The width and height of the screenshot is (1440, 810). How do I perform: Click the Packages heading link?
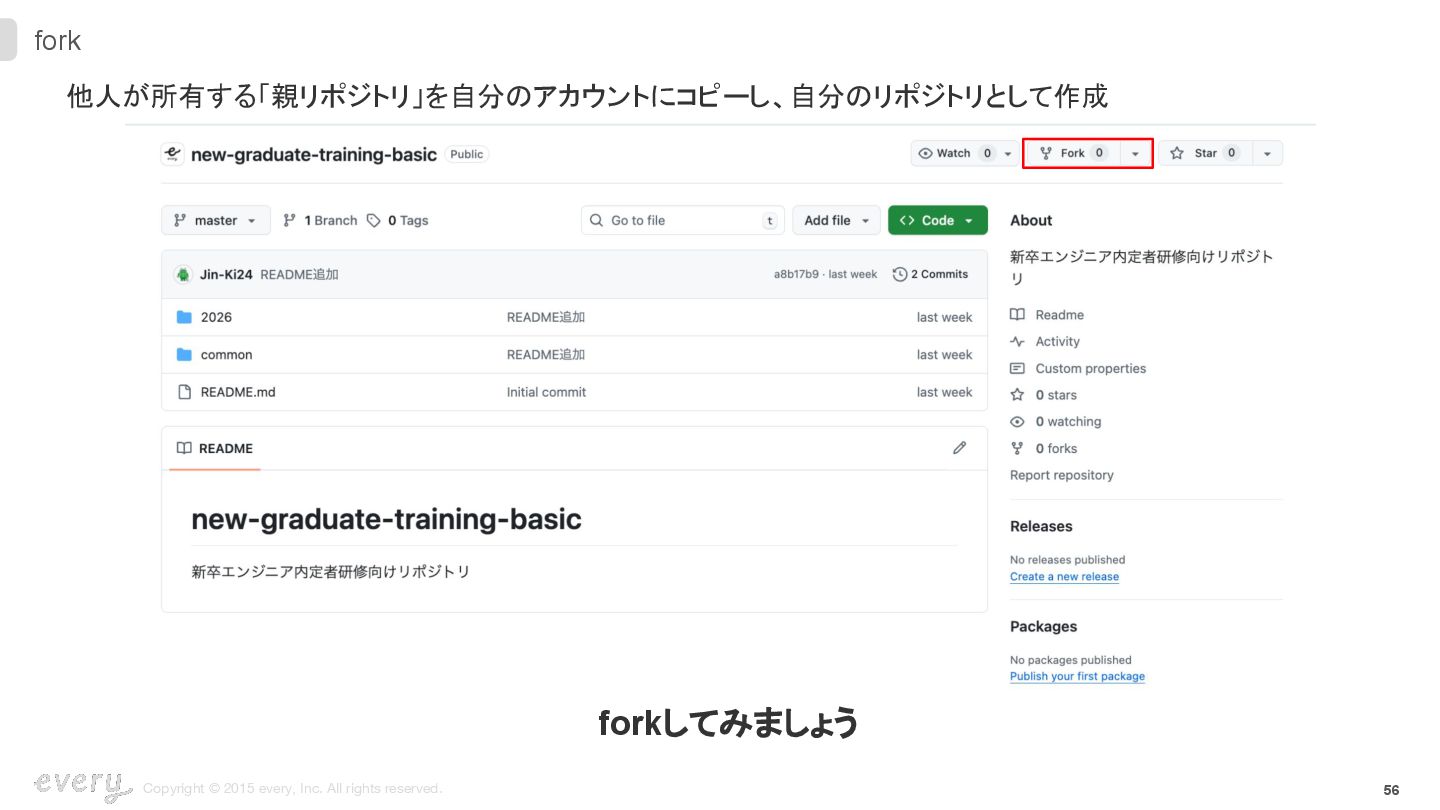pyautogui.click(x=1043, y=626)
